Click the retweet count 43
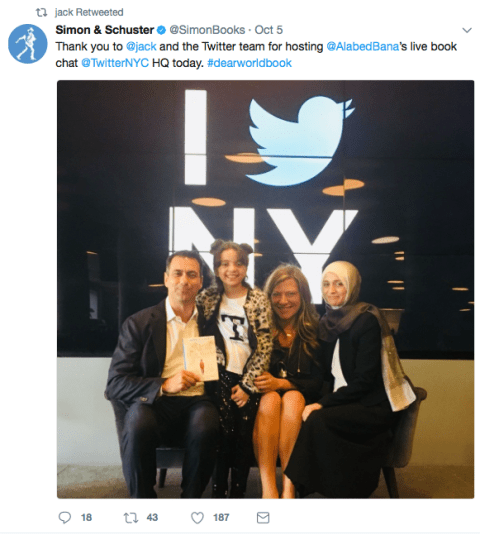The height and width of the screenshot is (535, 480). pos(152,518)
